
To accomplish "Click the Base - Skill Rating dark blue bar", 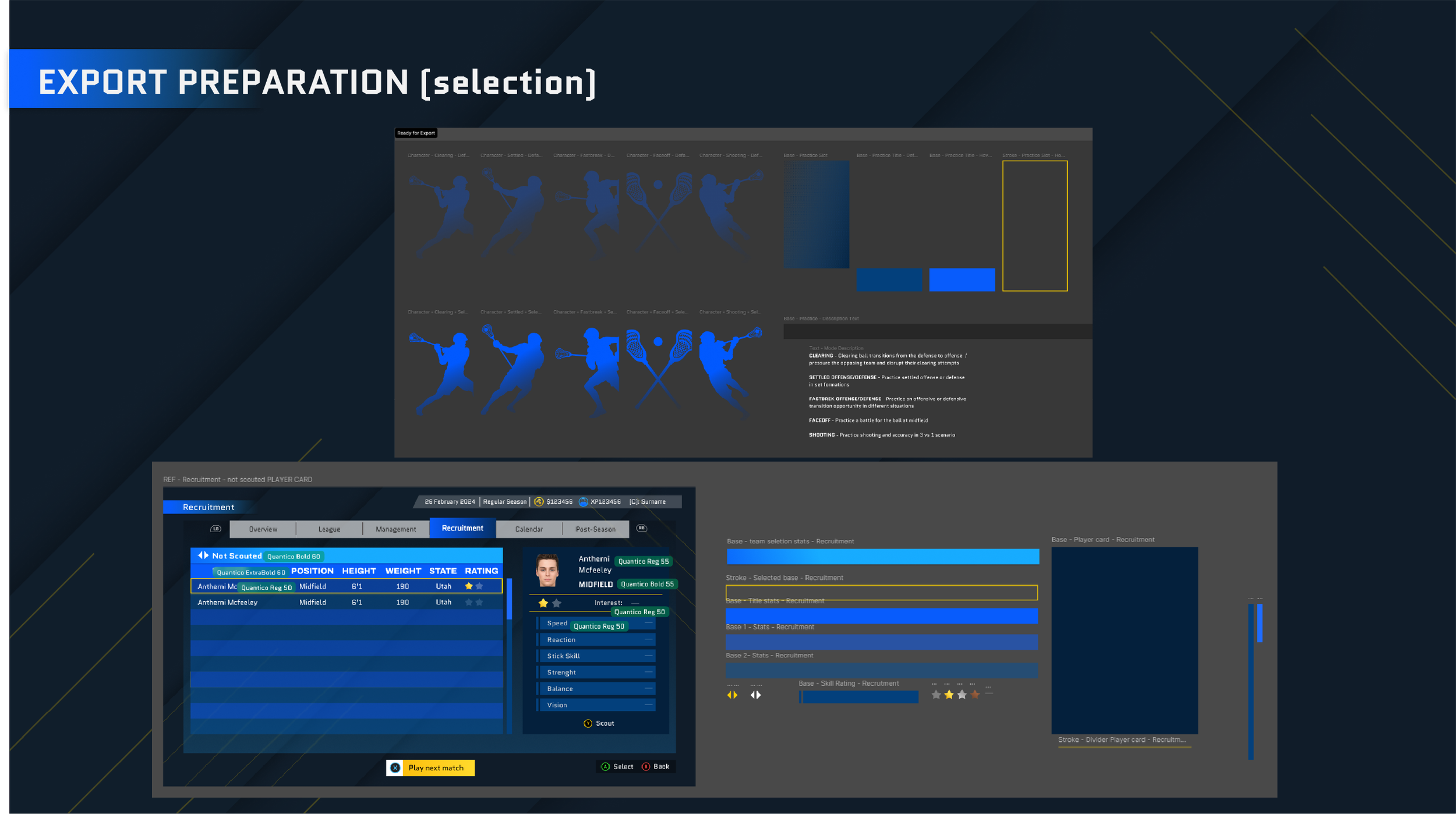I will point(859,696).
